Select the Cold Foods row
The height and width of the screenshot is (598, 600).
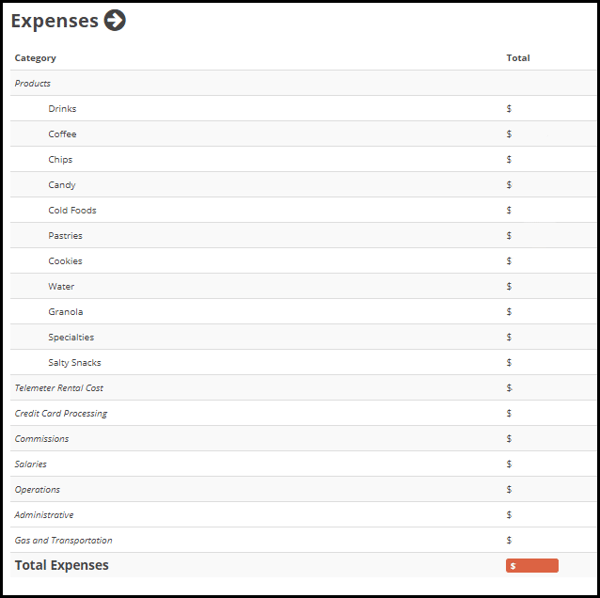pyautogui.click(x=303, y=210)
